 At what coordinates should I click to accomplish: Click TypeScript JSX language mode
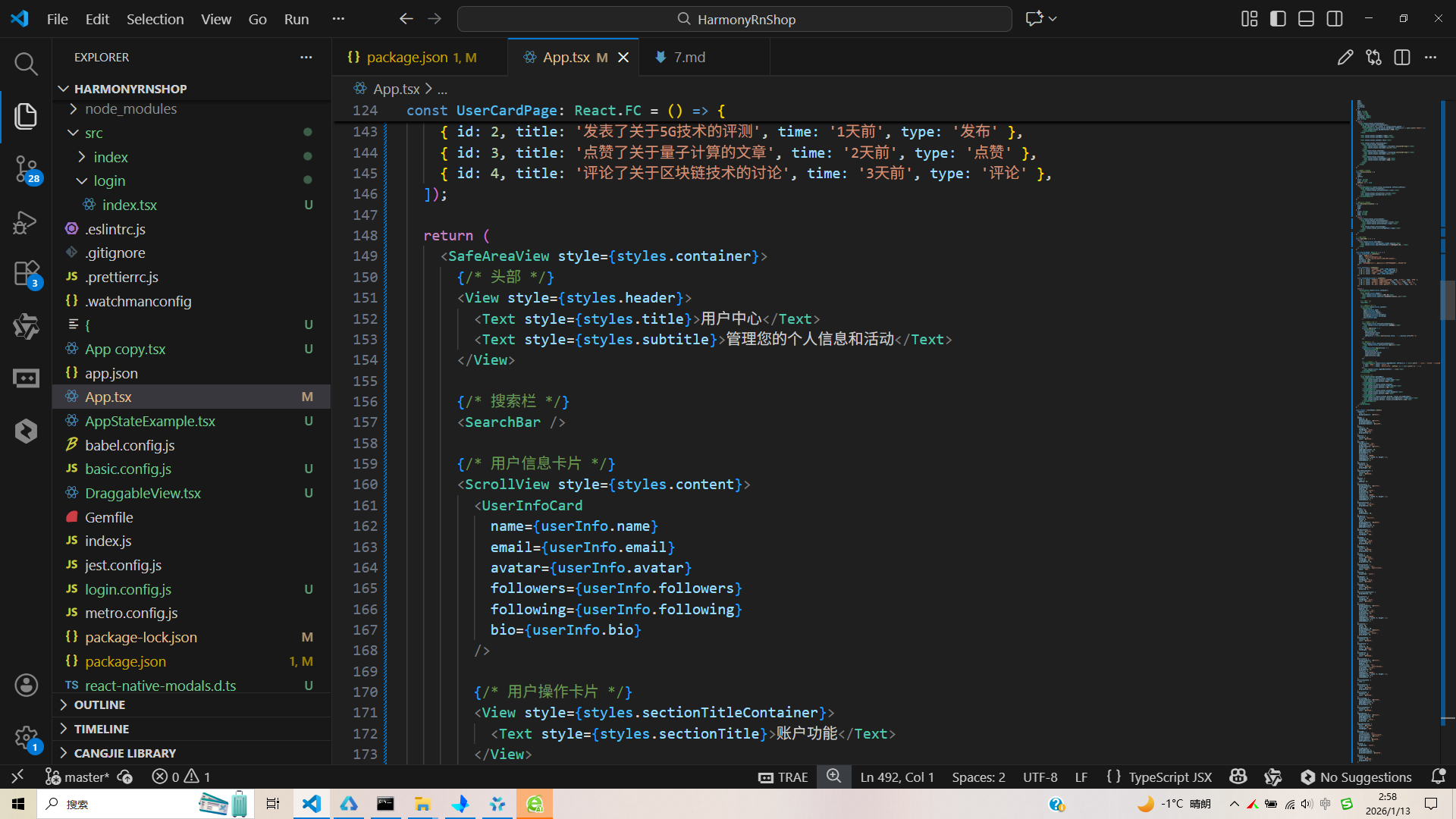[x=1169, y=777]
